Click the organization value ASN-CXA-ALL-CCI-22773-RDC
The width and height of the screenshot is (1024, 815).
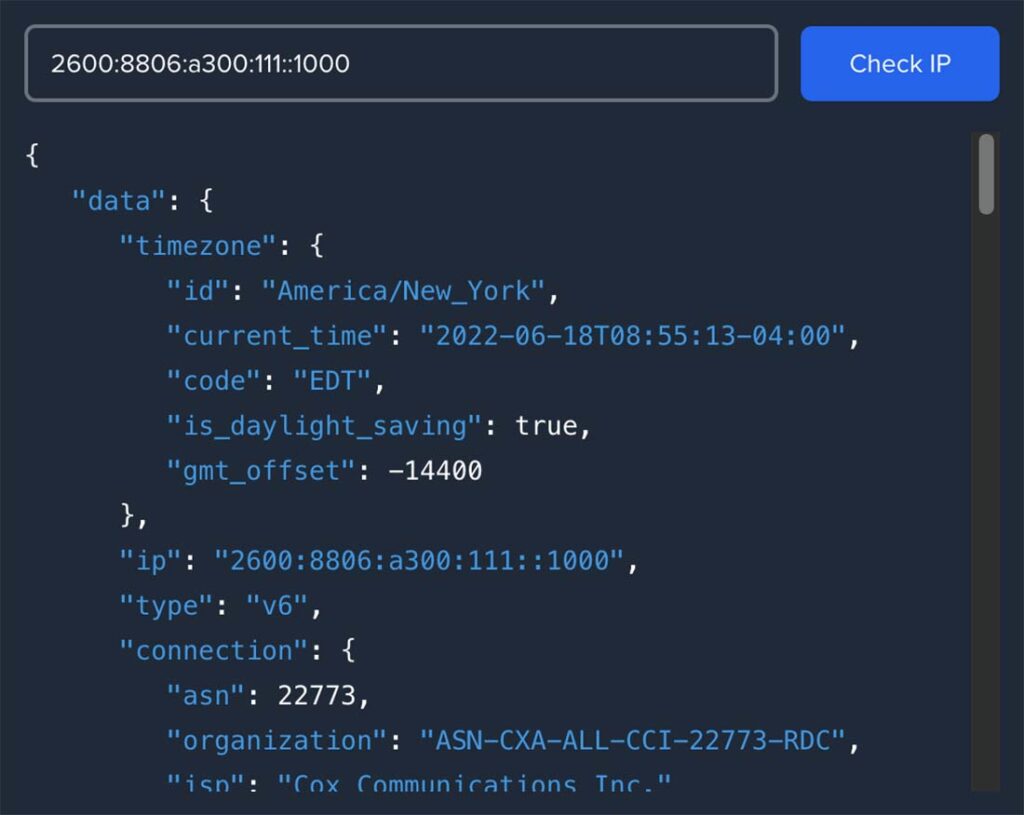click(640, 740)
